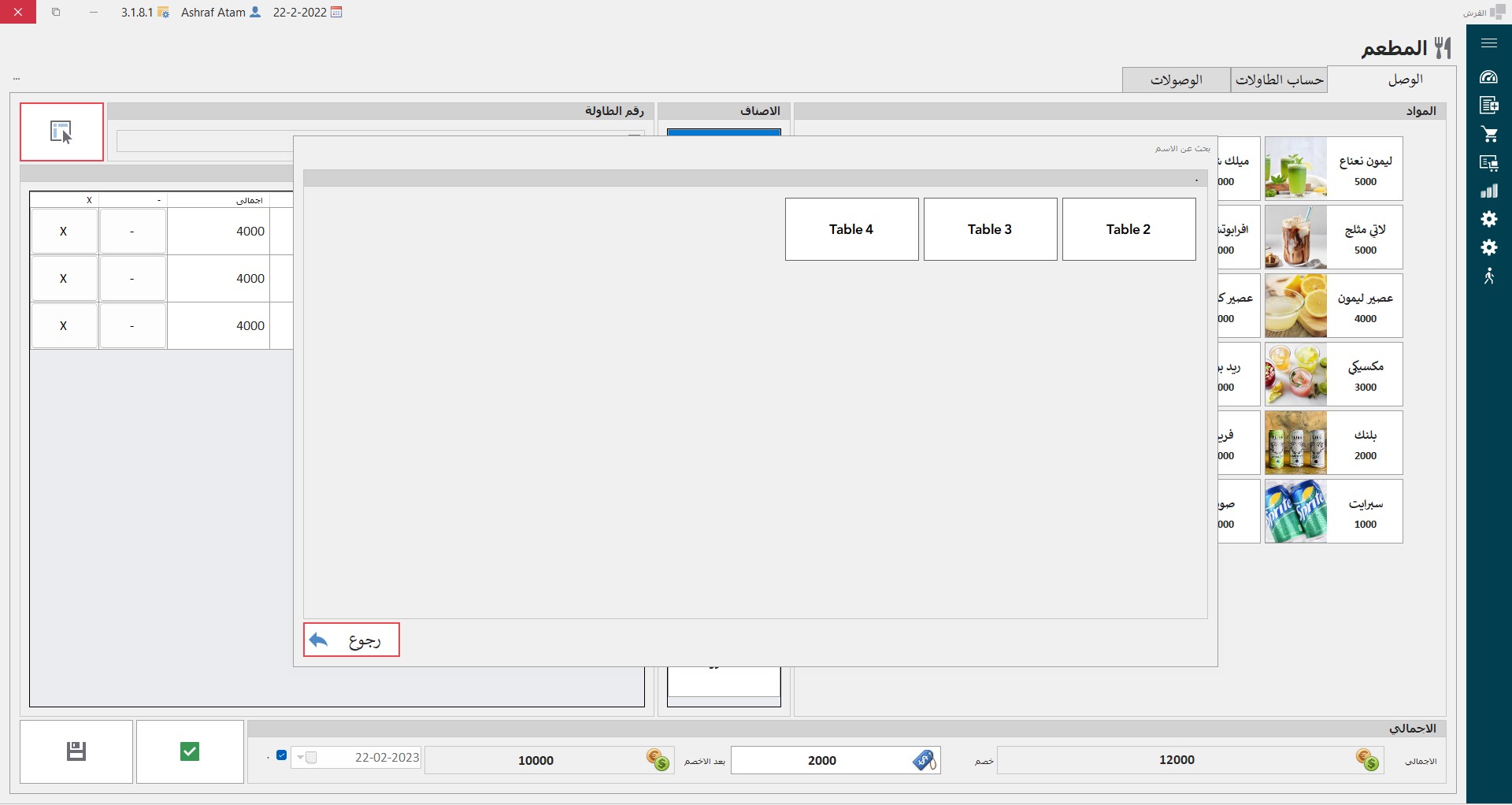
Task: Open the bar chart reports icon
Action: 1488,191
